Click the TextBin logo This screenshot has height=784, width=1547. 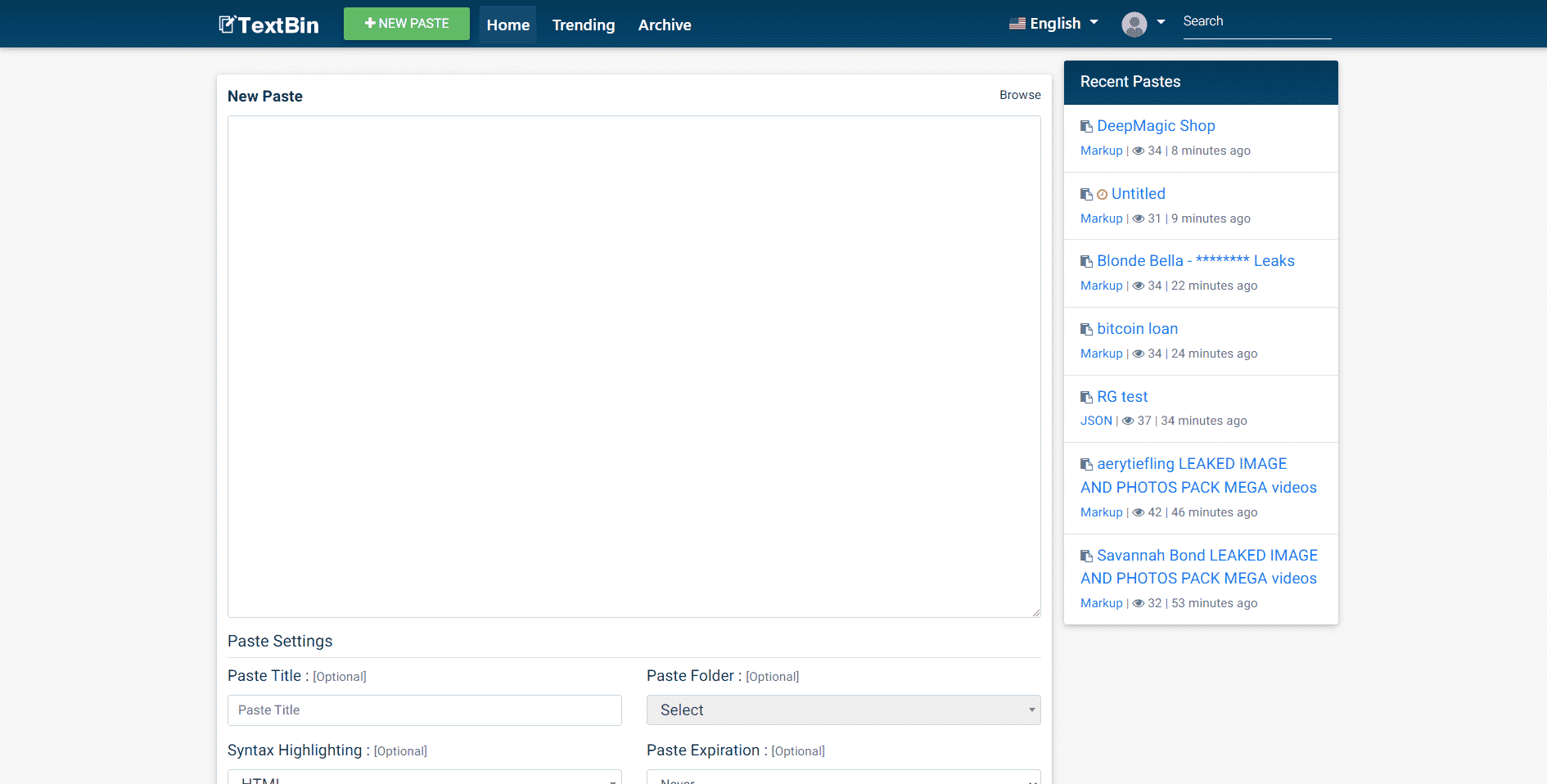coord(268,25)
